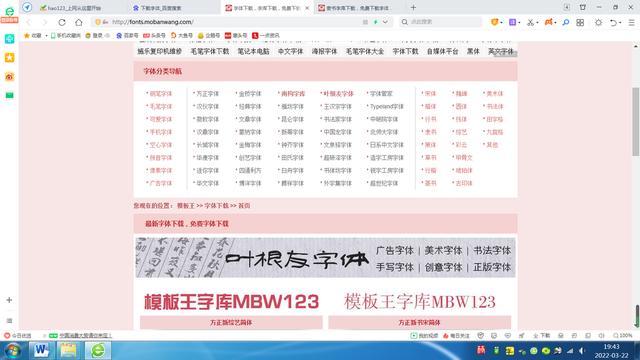The height and width of the screenshot is (360, 640).
Task: Click the purple extension icon in toolbar
Action: click(513, 22)
